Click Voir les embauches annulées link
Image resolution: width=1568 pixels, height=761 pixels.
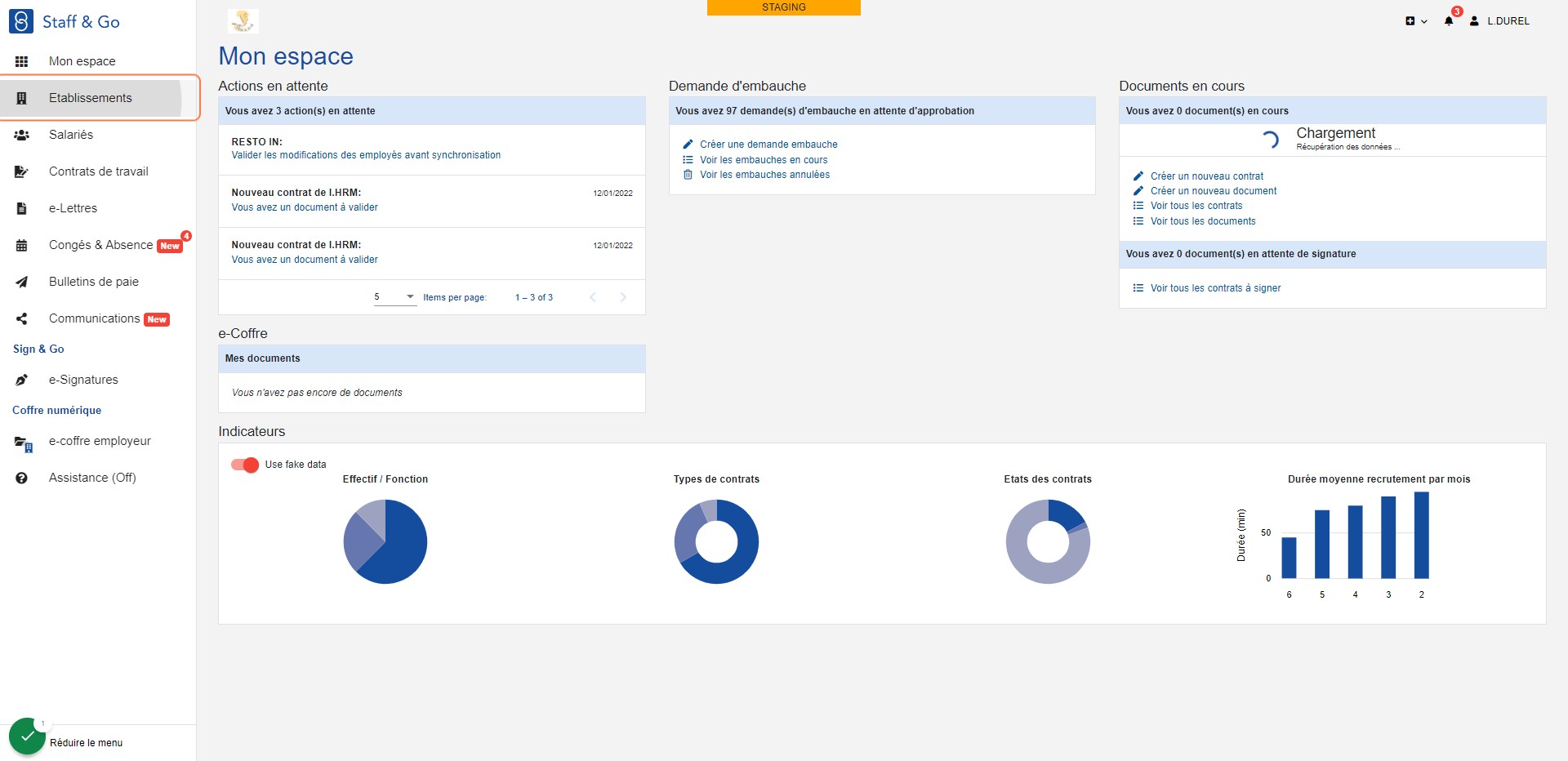coord(764,175)
